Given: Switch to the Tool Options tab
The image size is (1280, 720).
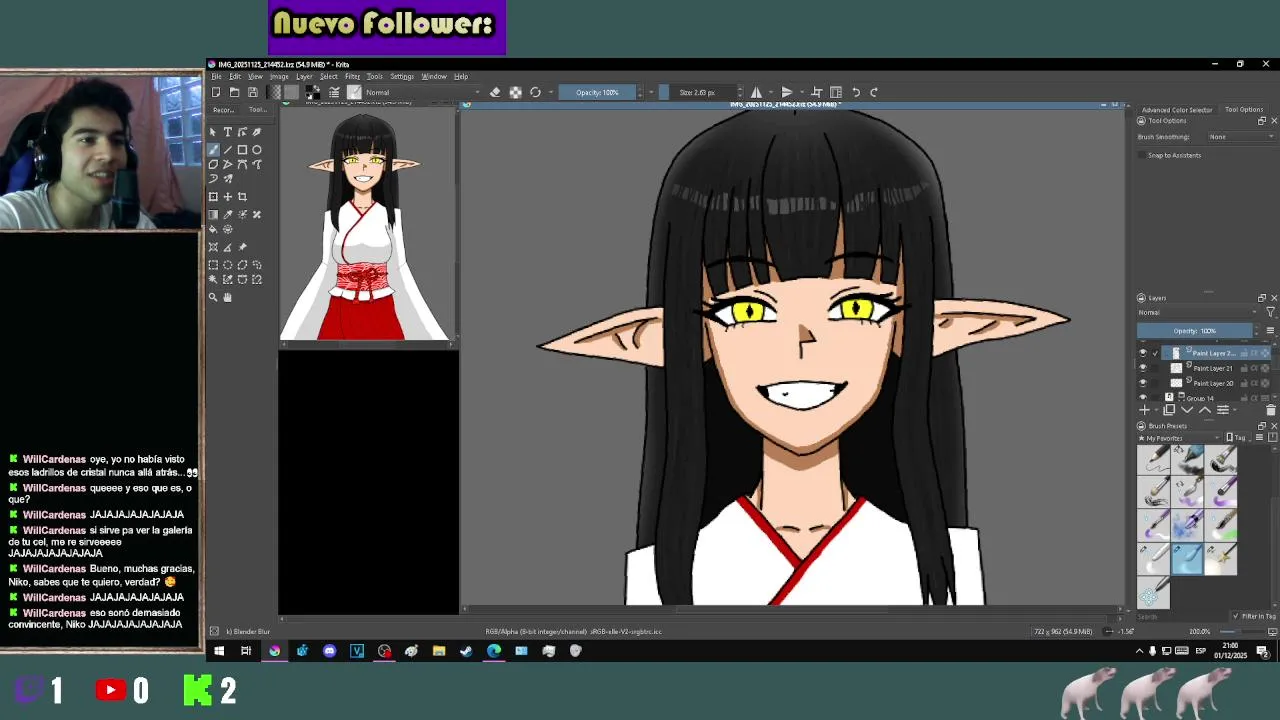Looking at the screenshot, I should pos(1244,110).
